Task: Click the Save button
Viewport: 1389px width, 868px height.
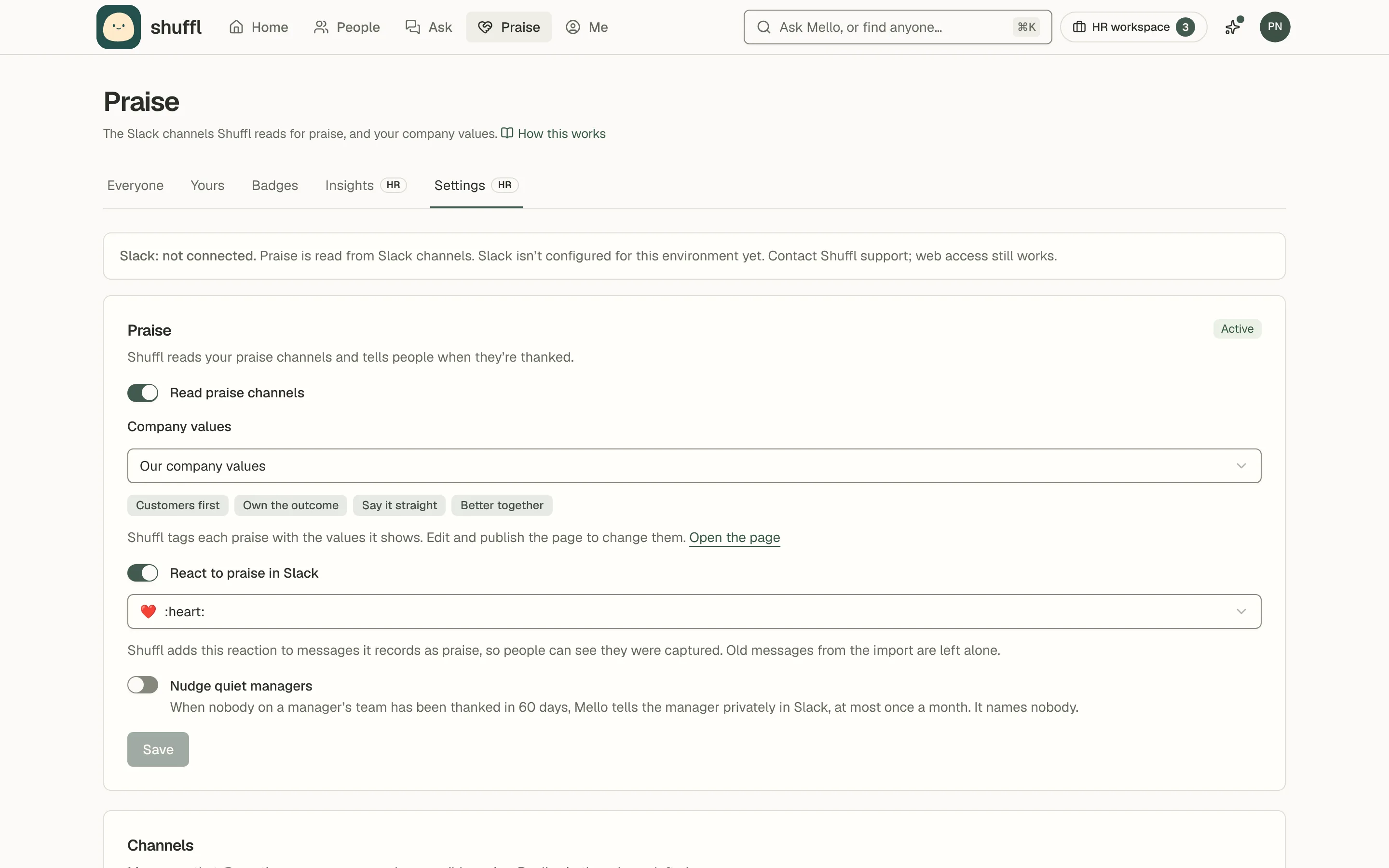Action: pyautogui.click(x=158, y=749)
